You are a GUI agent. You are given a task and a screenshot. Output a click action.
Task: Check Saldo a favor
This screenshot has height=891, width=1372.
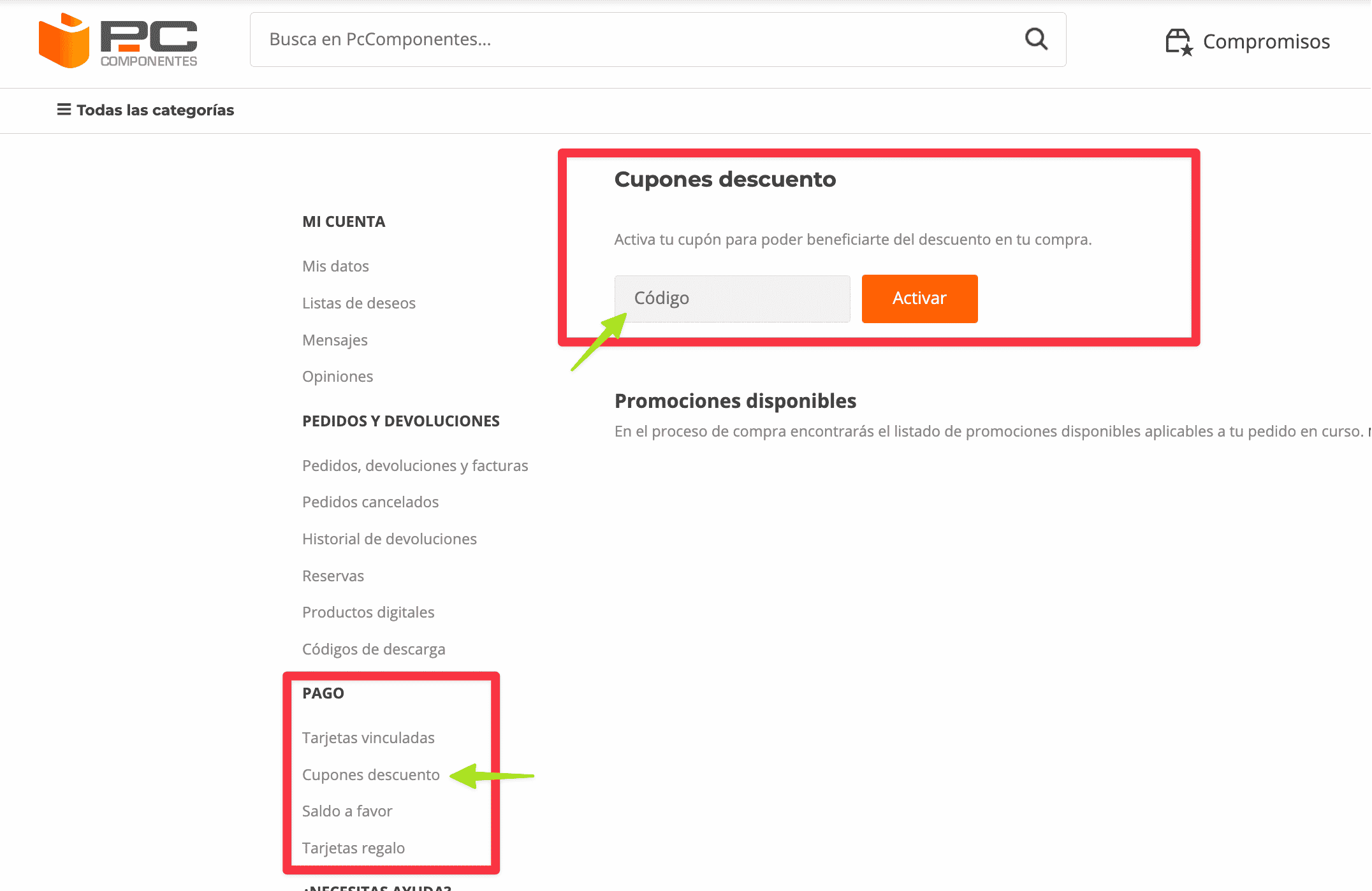347,811
